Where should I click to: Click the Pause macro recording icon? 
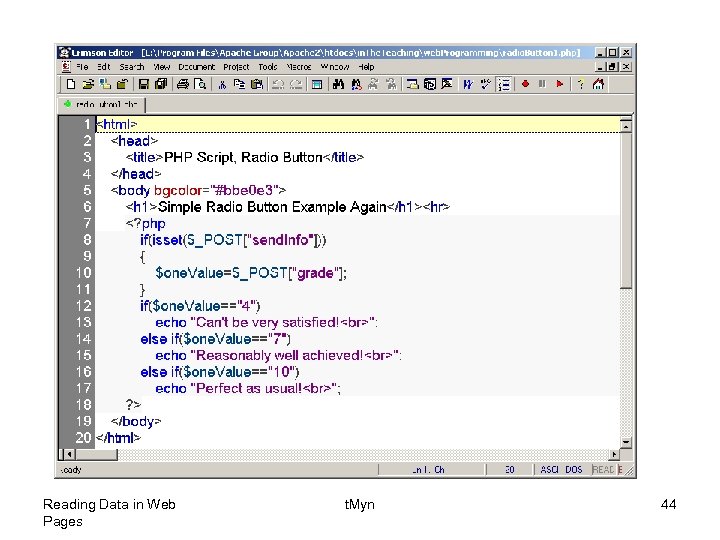click(x=542, y=84)
